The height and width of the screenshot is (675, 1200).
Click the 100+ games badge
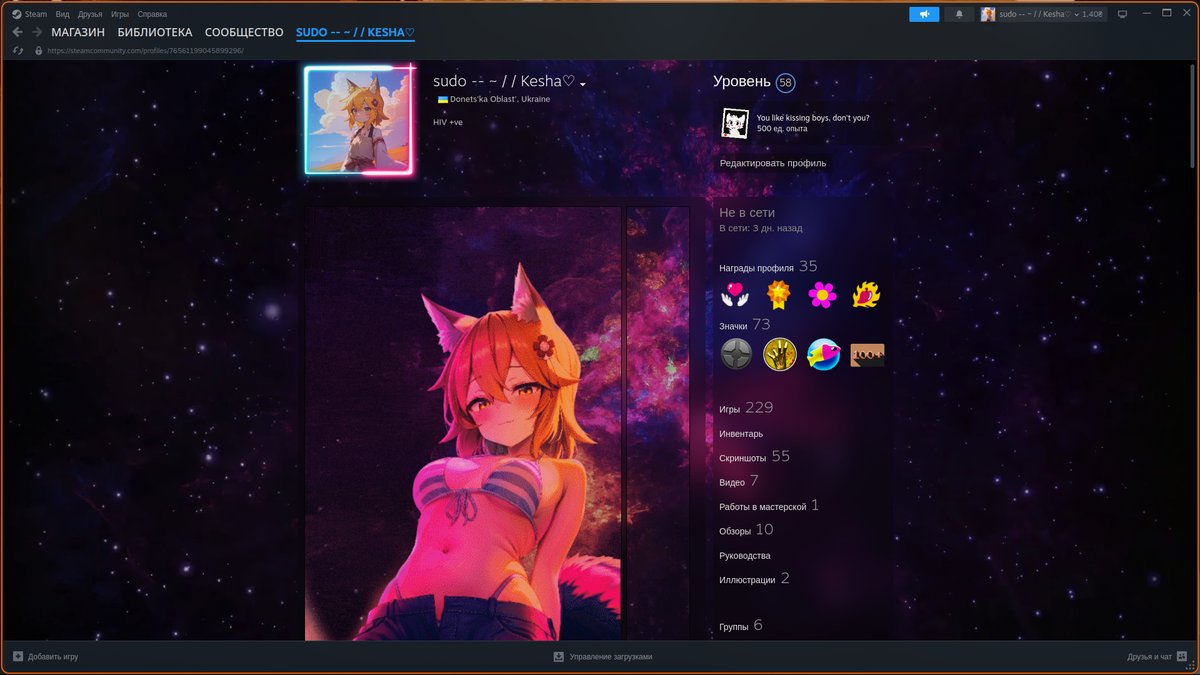click(x=868, y=354)
